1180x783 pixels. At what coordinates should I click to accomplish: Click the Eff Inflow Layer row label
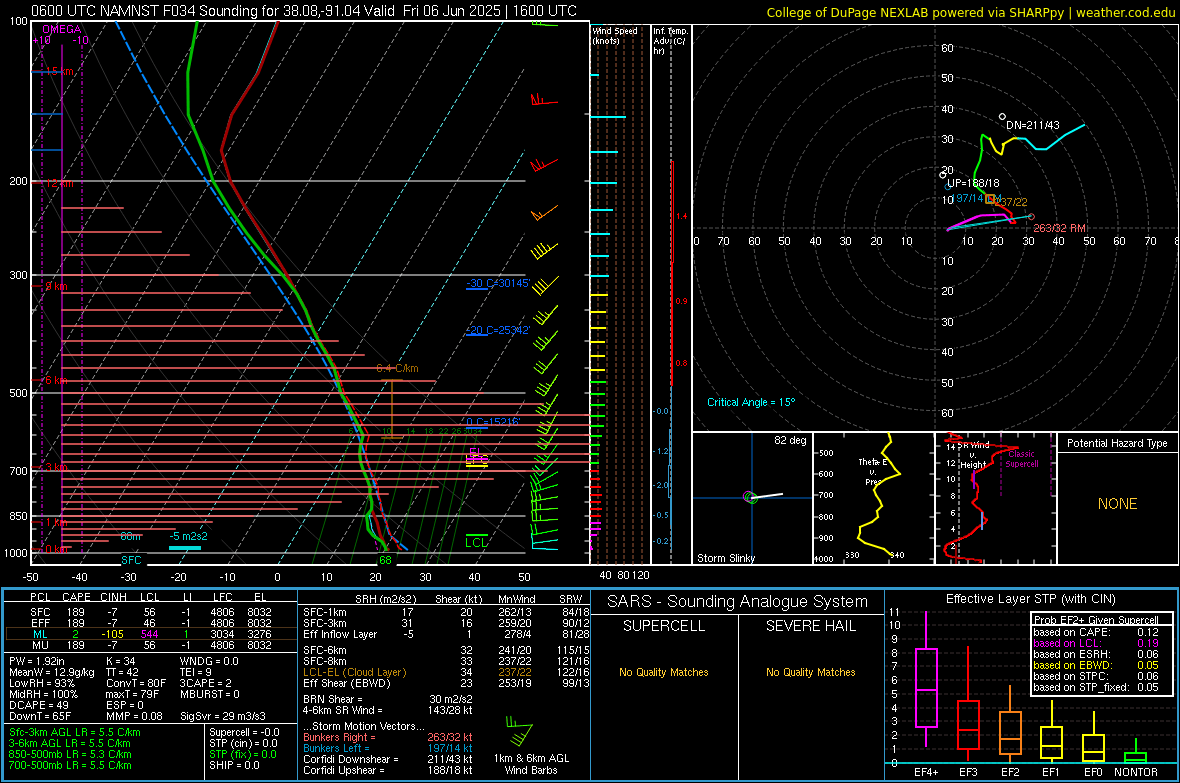(337, 635)
